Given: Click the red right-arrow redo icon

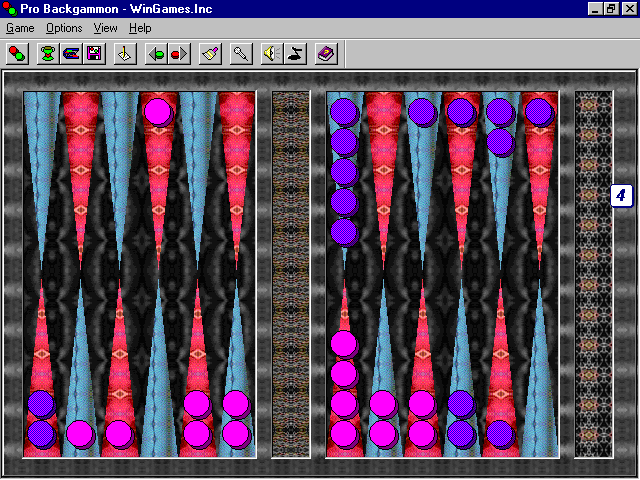Looking at the screenshot, I should click(x=179, y=54).
